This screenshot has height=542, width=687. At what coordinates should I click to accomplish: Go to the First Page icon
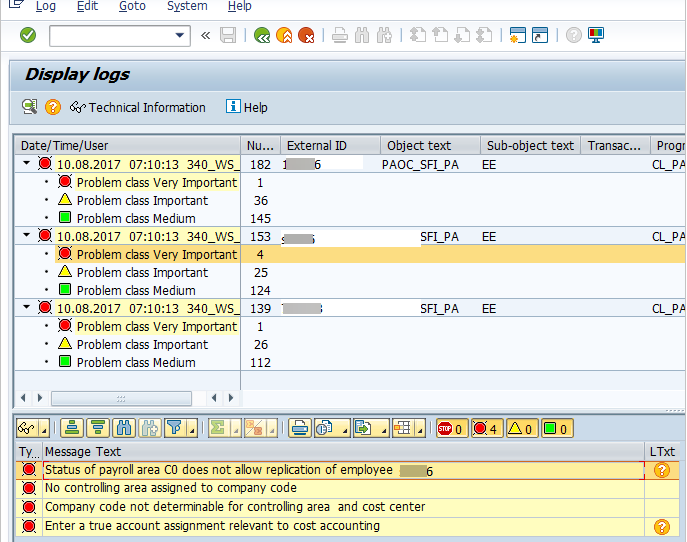pyautogui.click(x=418, y=35)
